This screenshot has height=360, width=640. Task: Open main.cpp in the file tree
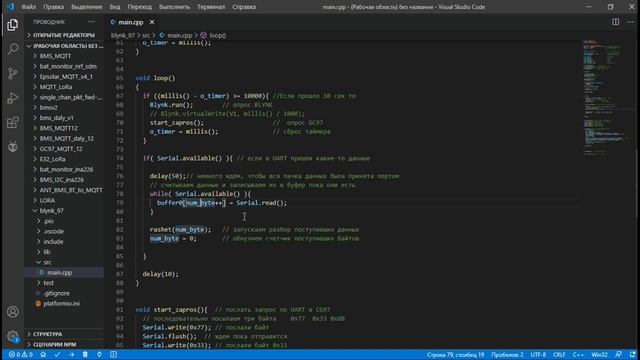59,273
